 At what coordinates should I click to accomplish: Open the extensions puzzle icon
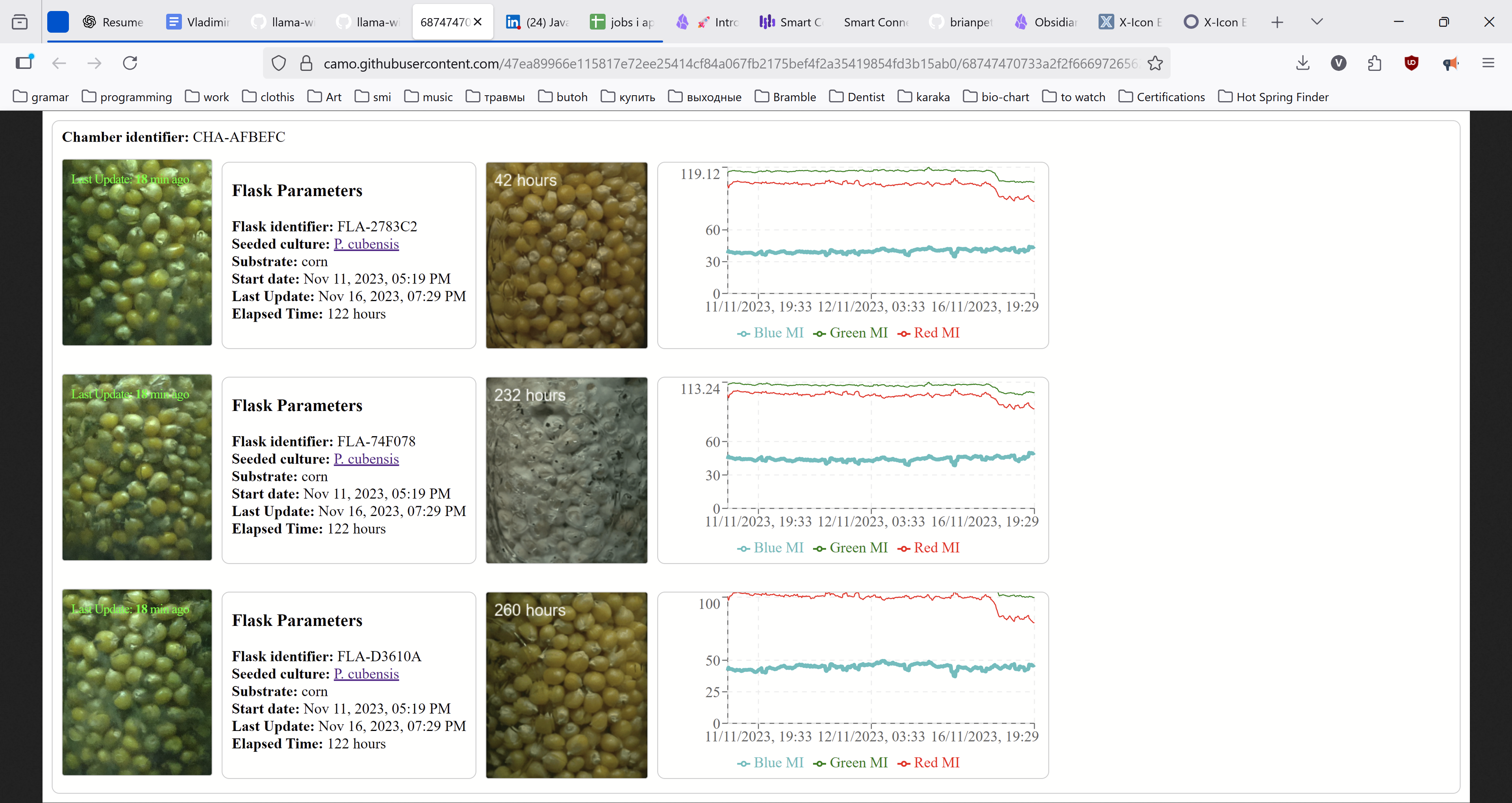click(x=1375, y=63)
